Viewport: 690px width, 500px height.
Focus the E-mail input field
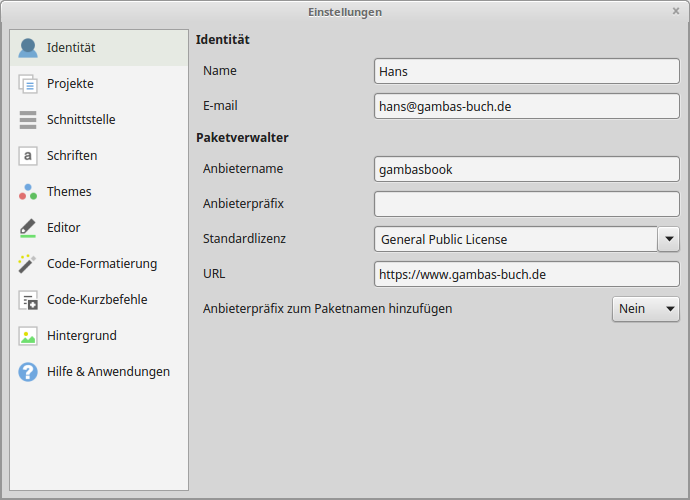click(x=526, y=106)
